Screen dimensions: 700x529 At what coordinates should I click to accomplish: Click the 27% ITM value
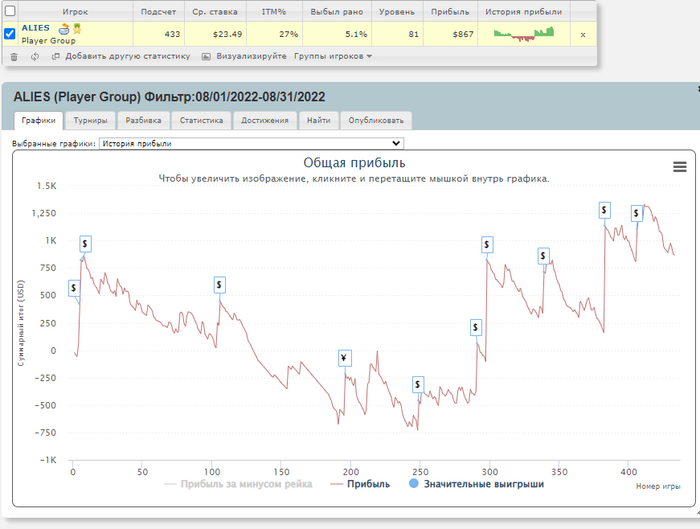pos(288,34)
